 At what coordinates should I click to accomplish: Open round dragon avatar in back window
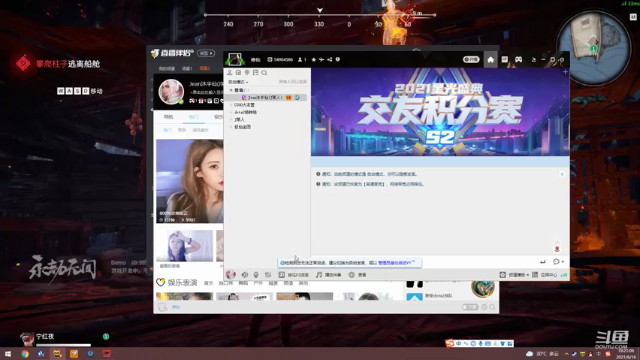pyautogui.click(x=483, y=288)
